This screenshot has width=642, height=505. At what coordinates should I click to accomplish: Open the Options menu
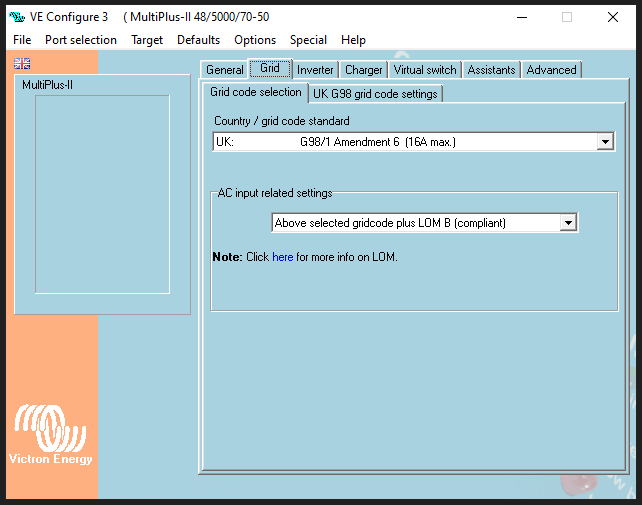tap(255, 40)
